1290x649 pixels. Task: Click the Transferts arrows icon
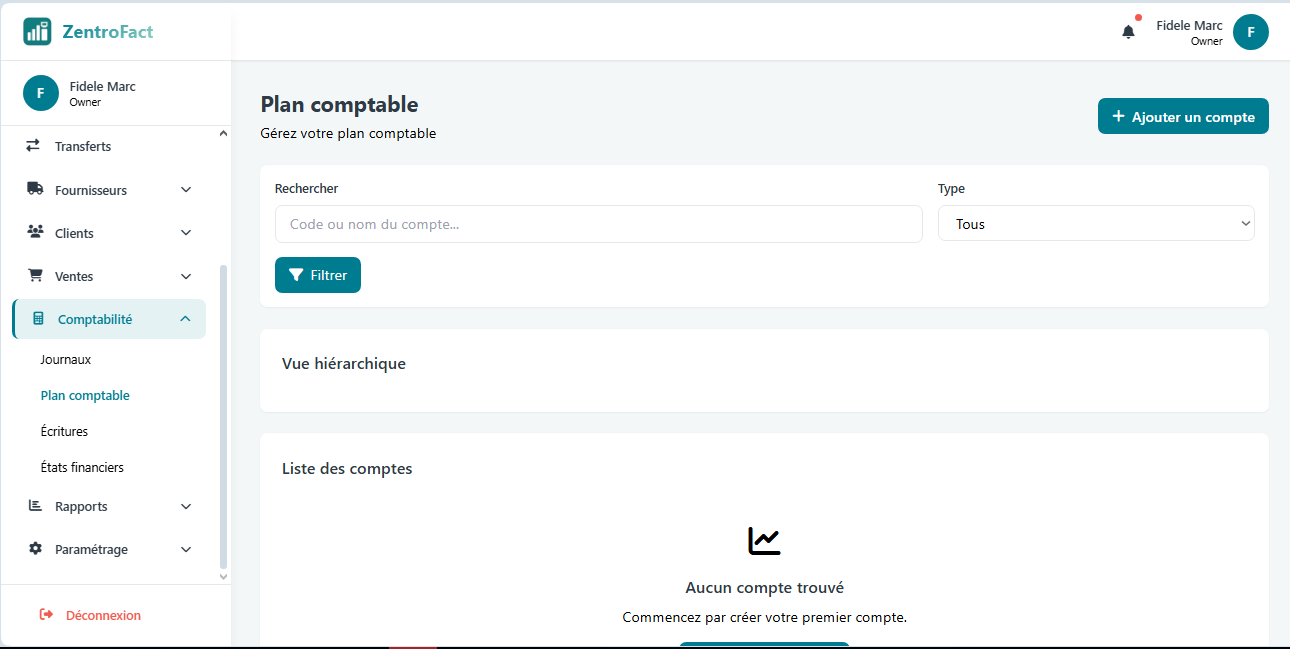coord(33,146)
